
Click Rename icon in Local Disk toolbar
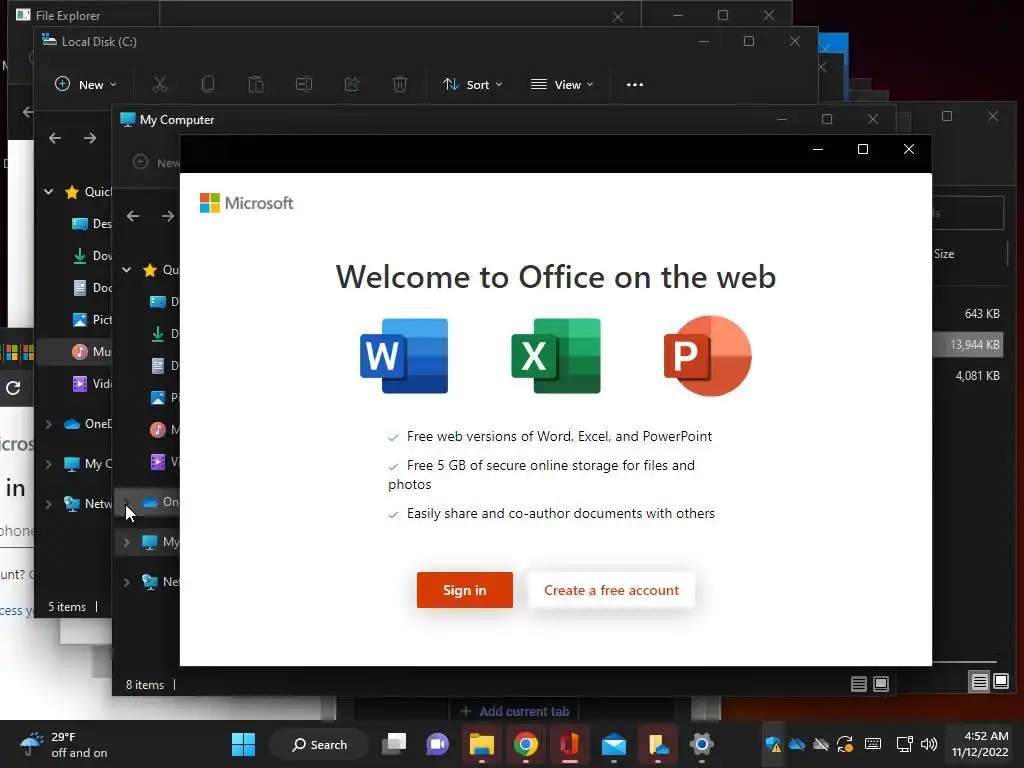click(x=304, y=84)
